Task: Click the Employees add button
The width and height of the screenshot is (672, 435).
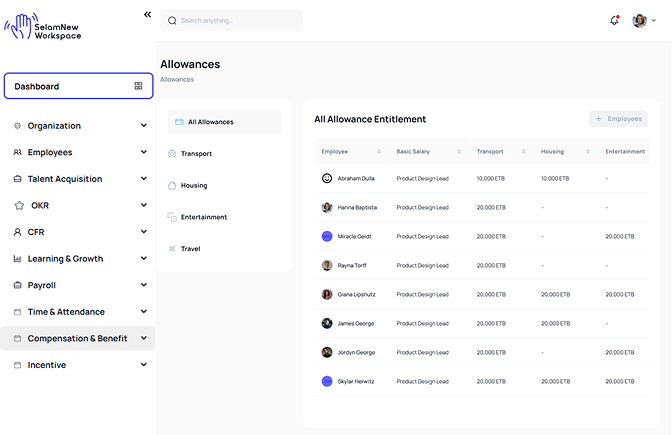Action: coord(618,119)
